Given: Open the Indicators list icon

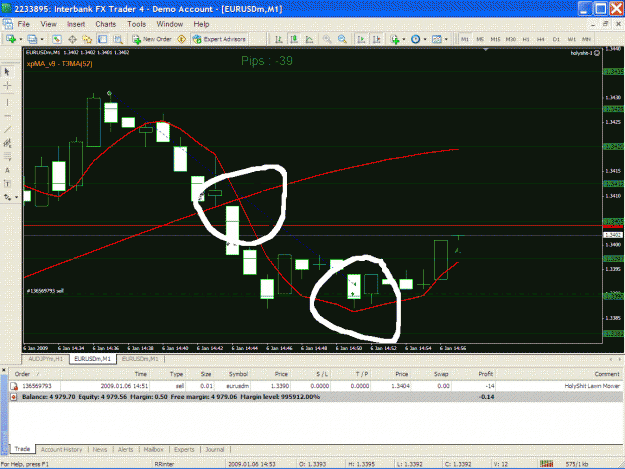Looking at the screenshot, I should point(395,39).
